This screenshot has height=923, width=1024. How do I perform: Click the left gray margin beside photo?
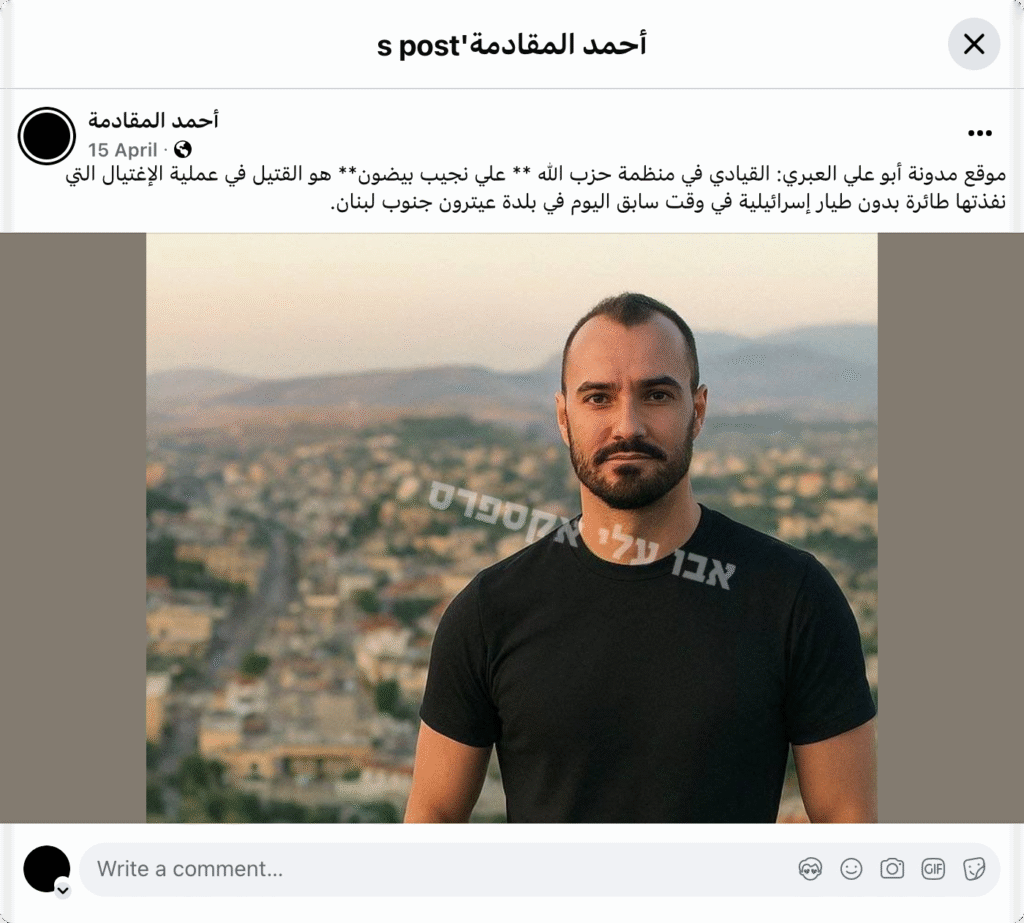coord(73,528)
